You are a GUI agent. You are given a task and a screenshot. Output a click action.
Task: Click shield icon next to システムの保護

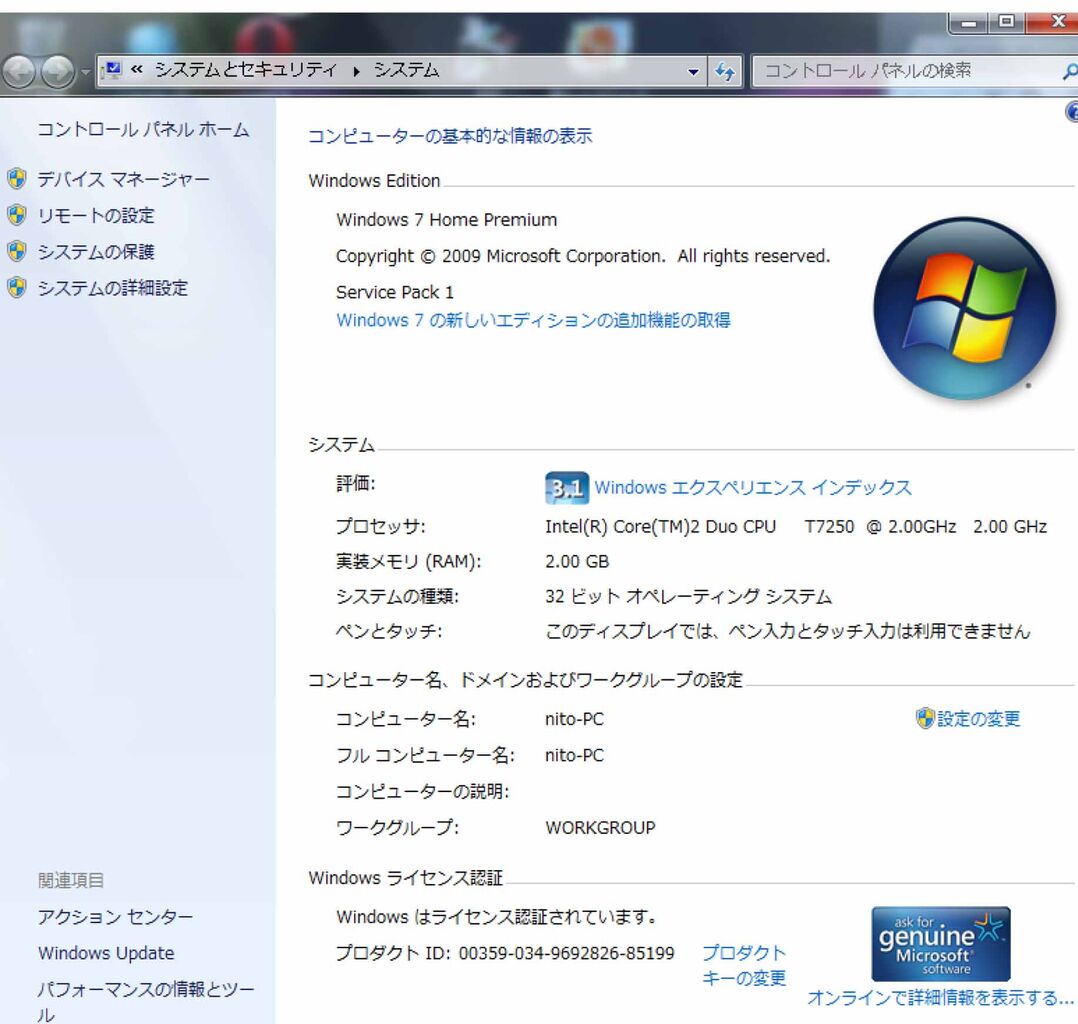coord(17,251)
